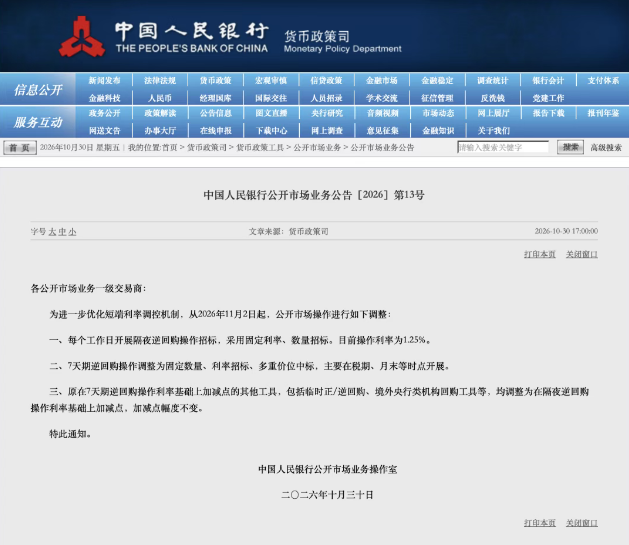Navigate to 网上调查
Viewport: 629px width, 545px height.
pos(326,131)
